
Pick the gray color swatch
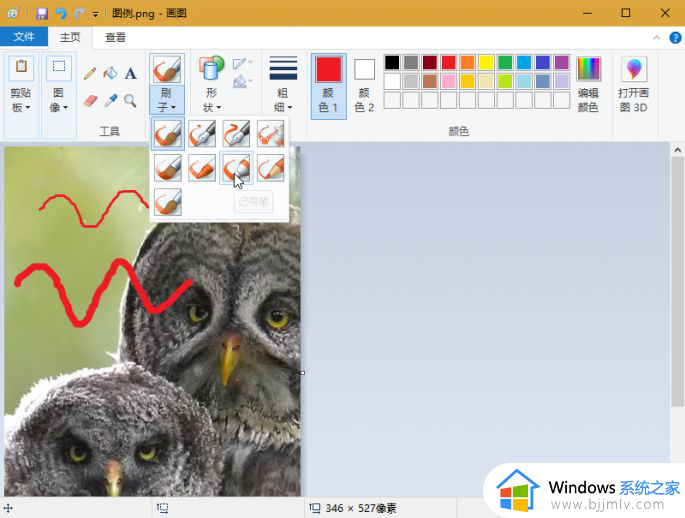click(411, 62)
